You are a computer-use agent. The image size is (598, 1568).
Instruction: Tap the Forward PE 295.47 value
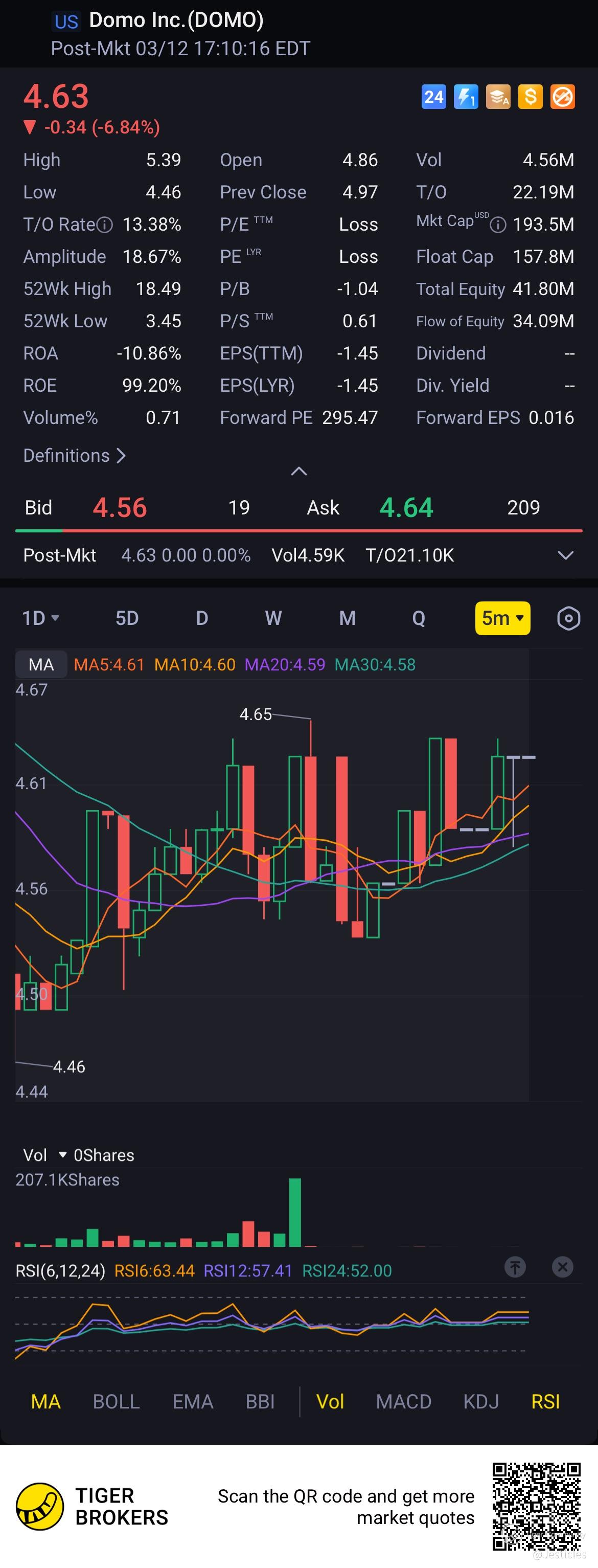coord(350,417)
